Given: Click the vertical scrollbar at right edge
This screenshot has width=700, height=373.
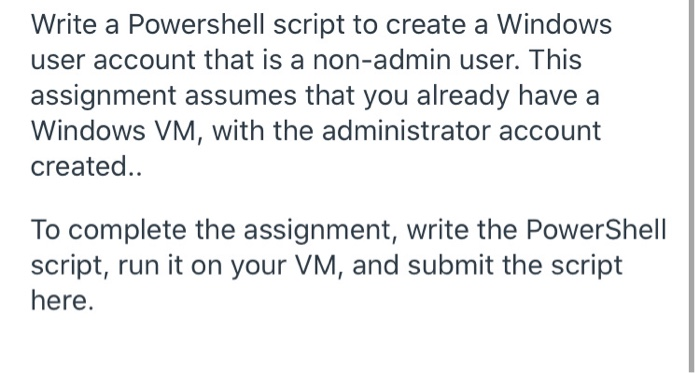Looking at the screenshot, I should pyautogui.click(x=692, y=186).
